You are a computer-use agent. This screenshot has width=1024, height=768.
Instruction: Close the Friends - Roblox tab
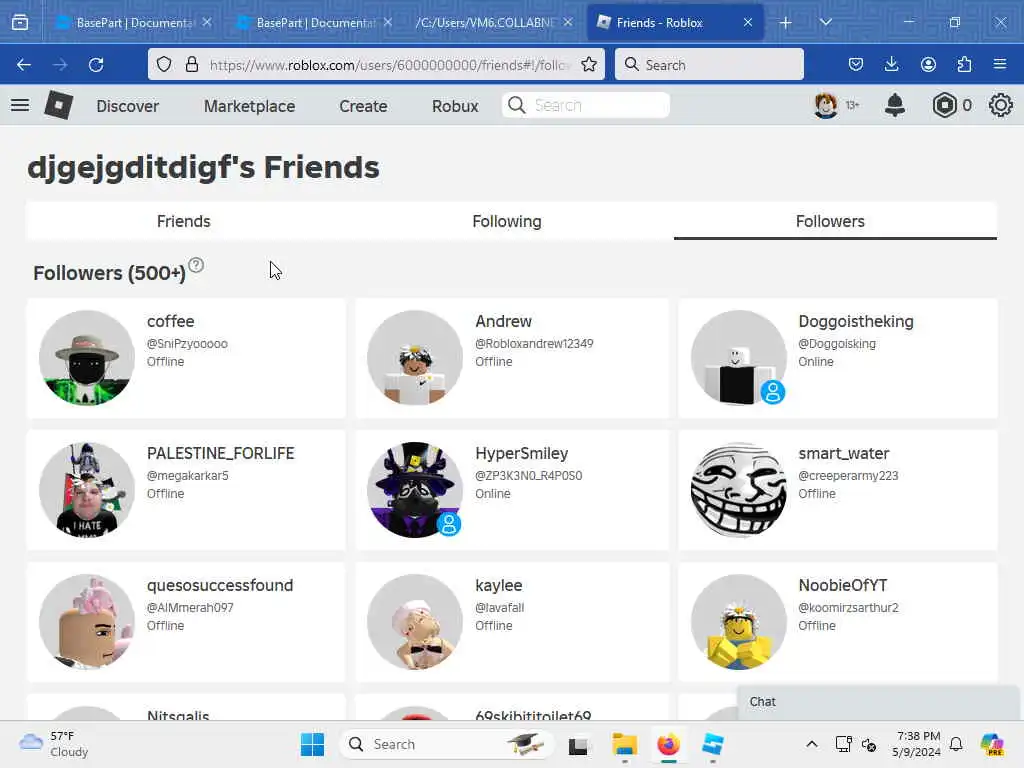[748, 23]
